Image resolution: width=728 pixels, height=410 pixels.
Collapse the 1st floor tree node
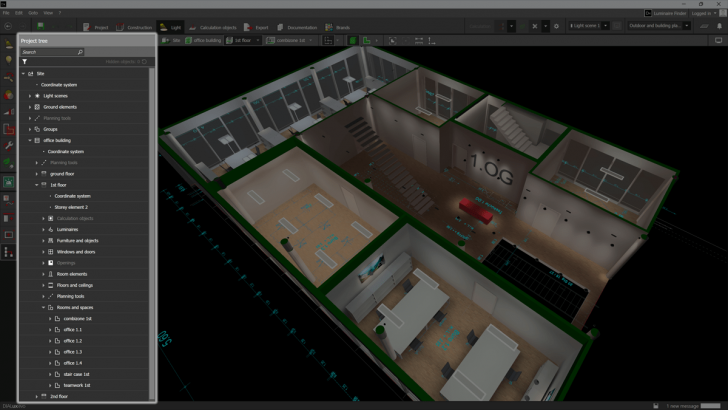click(x=37, y=185)
